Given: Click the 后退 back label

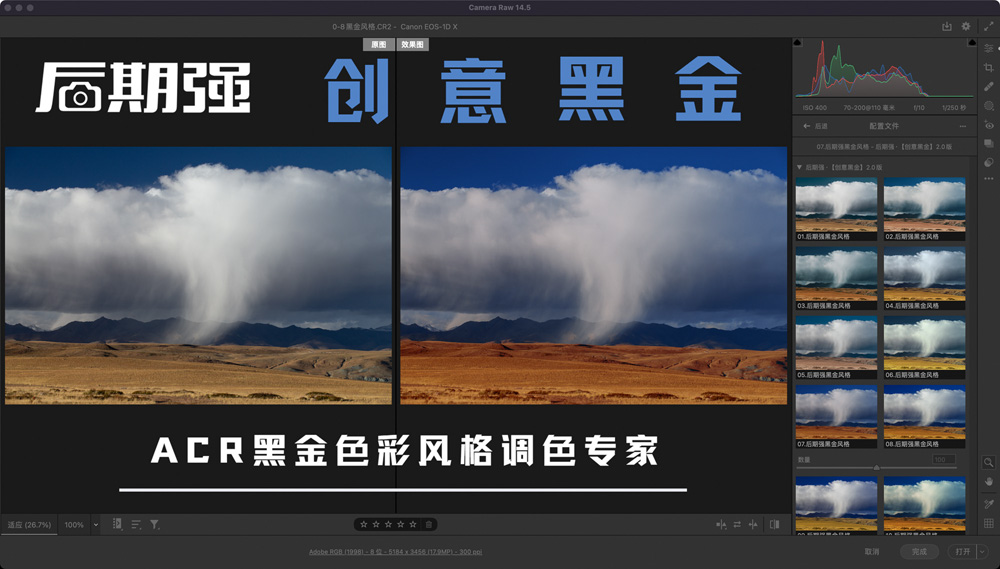Looking at the screenshot, I should tap(821, 126).
